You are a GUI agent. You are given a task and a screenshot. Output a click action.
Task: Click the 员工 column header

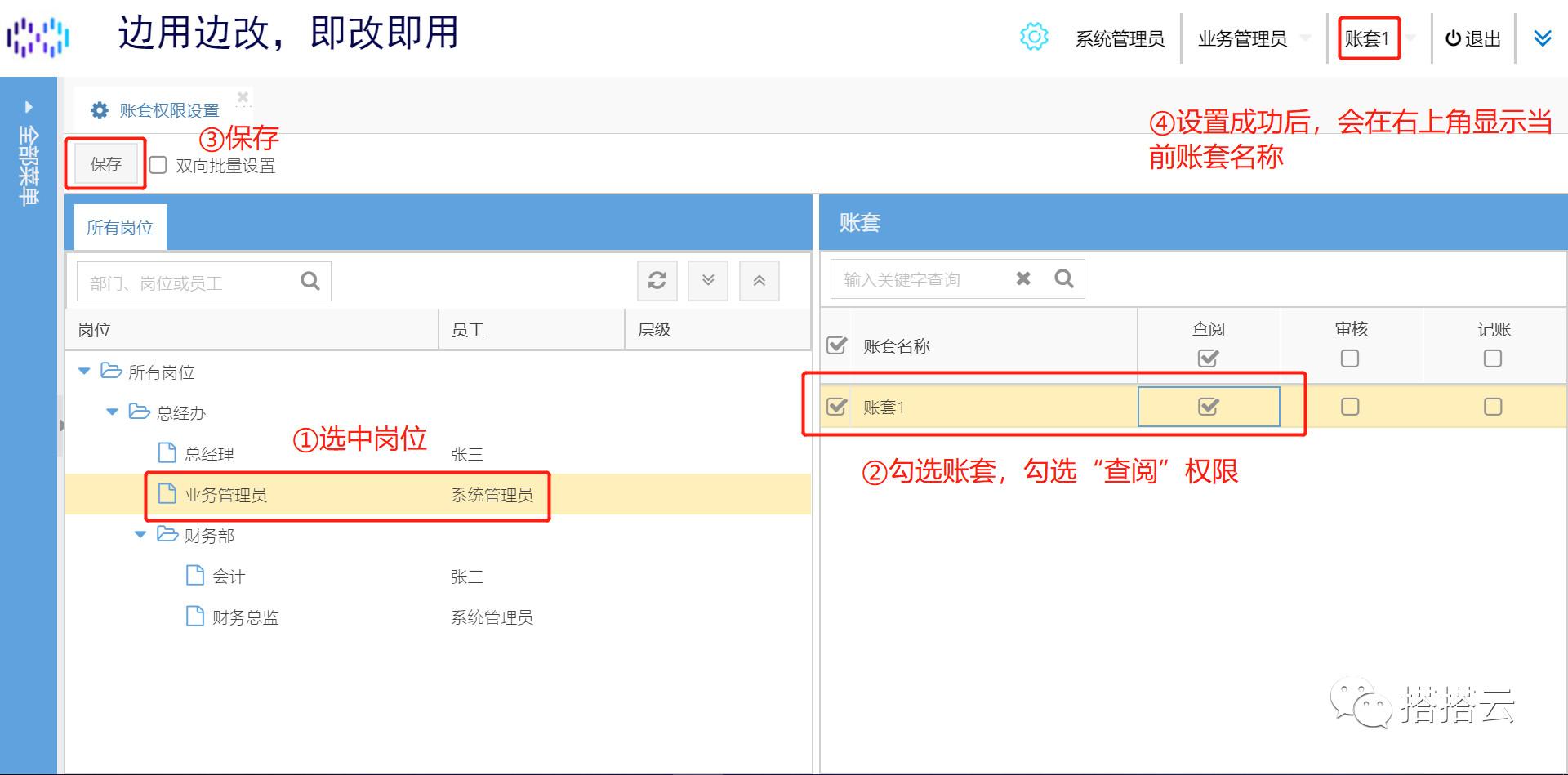click(x=532, y=329)
